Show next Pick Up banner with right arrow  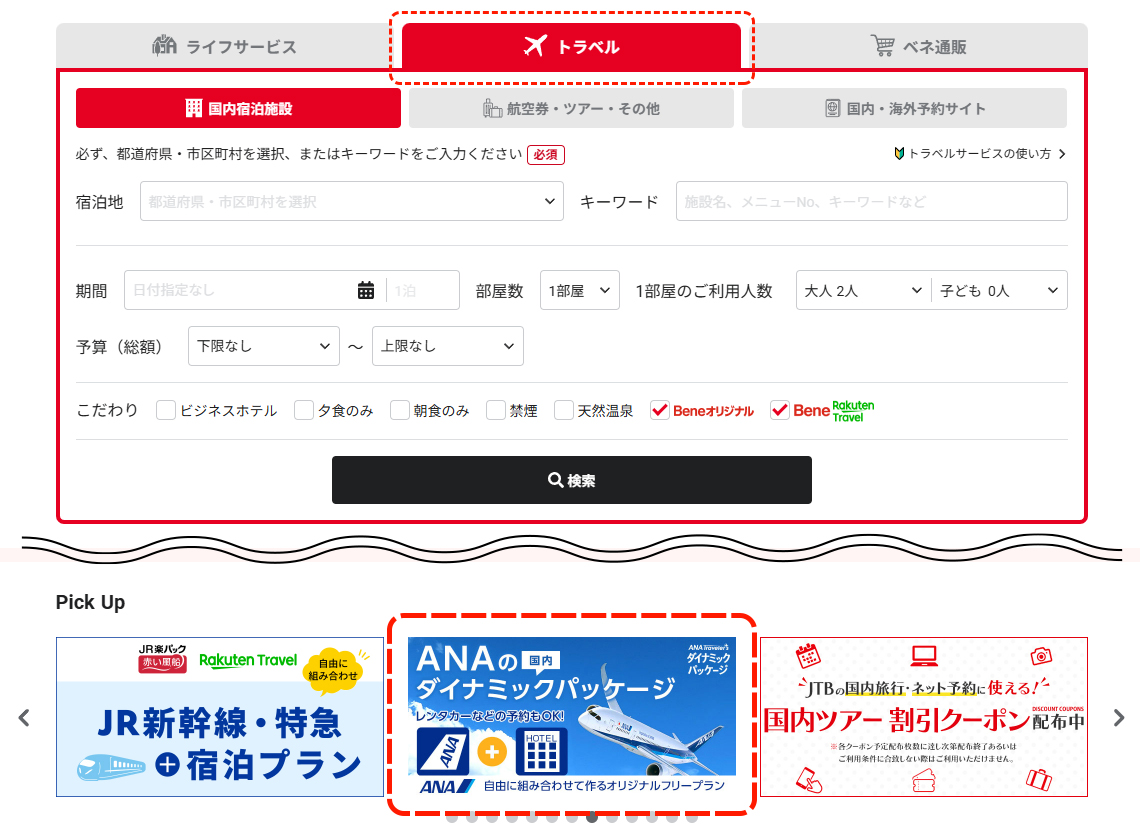tap(1119, 718)
